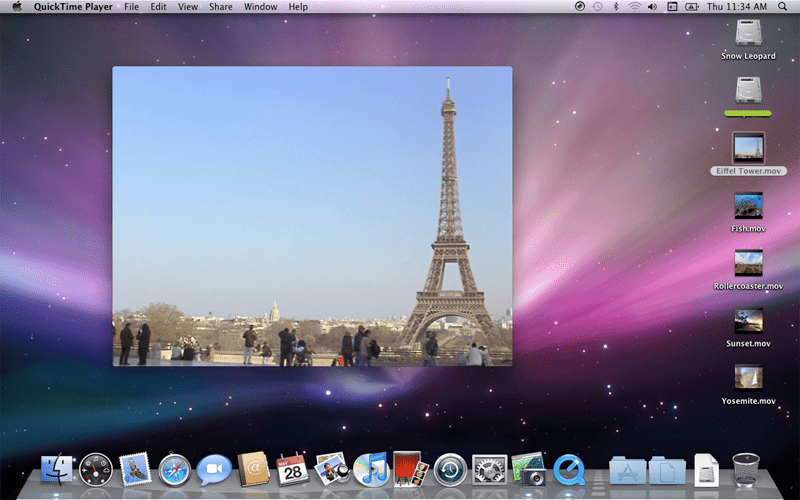Launch iChat from the Dock

(x=214, y=470)
